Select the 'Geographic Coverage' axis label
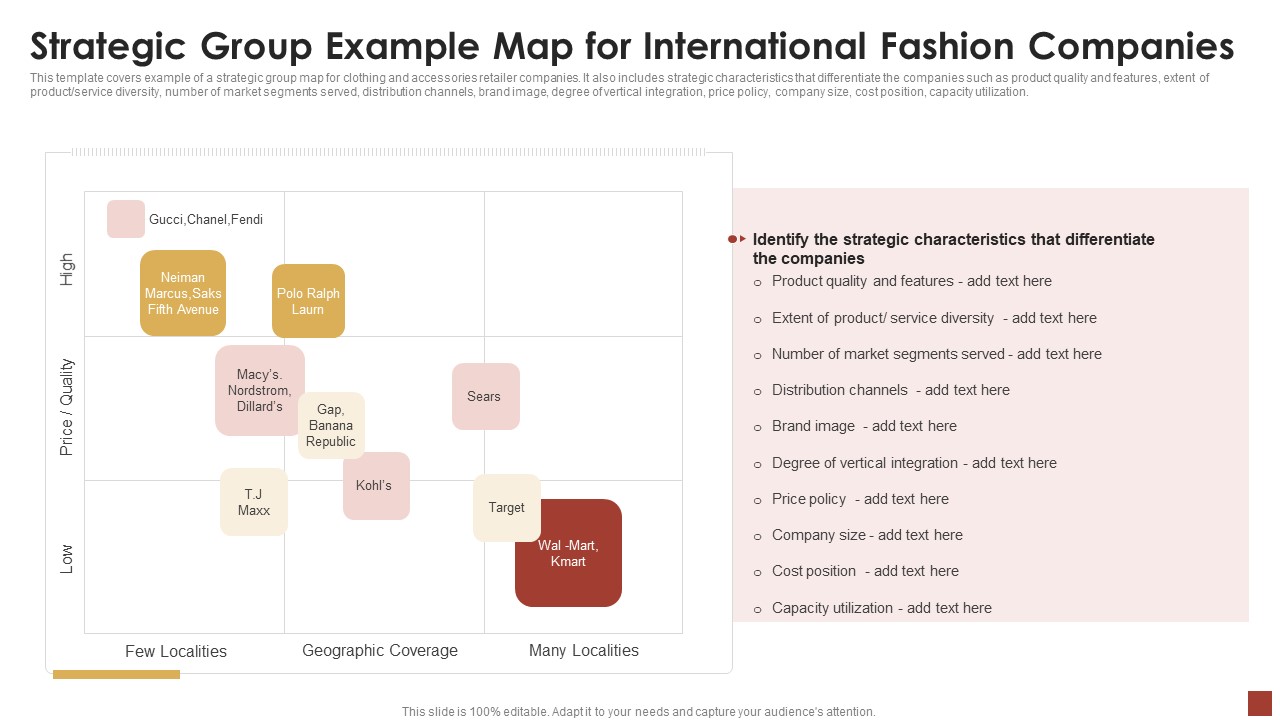This screenshot has height=720, width=1280. [x=380, y=650]
